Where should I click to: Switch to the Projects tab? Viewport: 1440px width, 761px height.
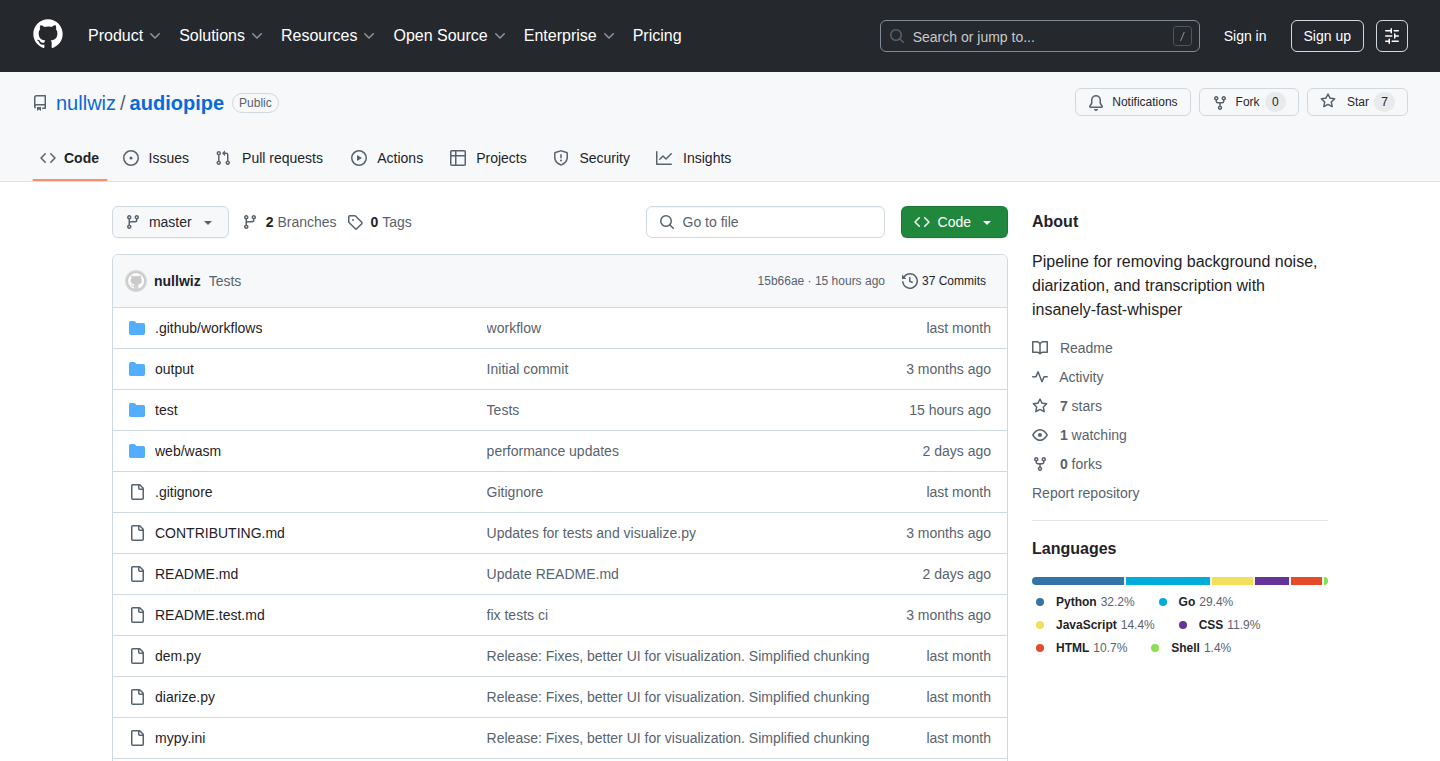click(x=488, y=158)
